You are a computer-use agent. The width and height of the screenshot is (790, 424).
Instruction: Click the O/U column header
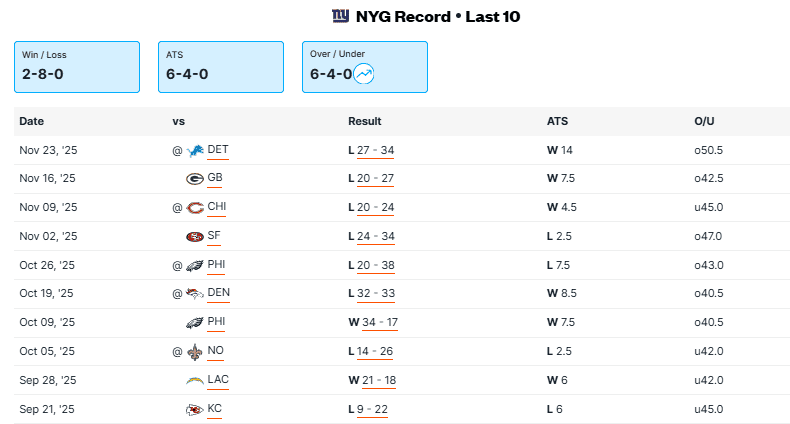pyautogui.click(x=704, y=121)
